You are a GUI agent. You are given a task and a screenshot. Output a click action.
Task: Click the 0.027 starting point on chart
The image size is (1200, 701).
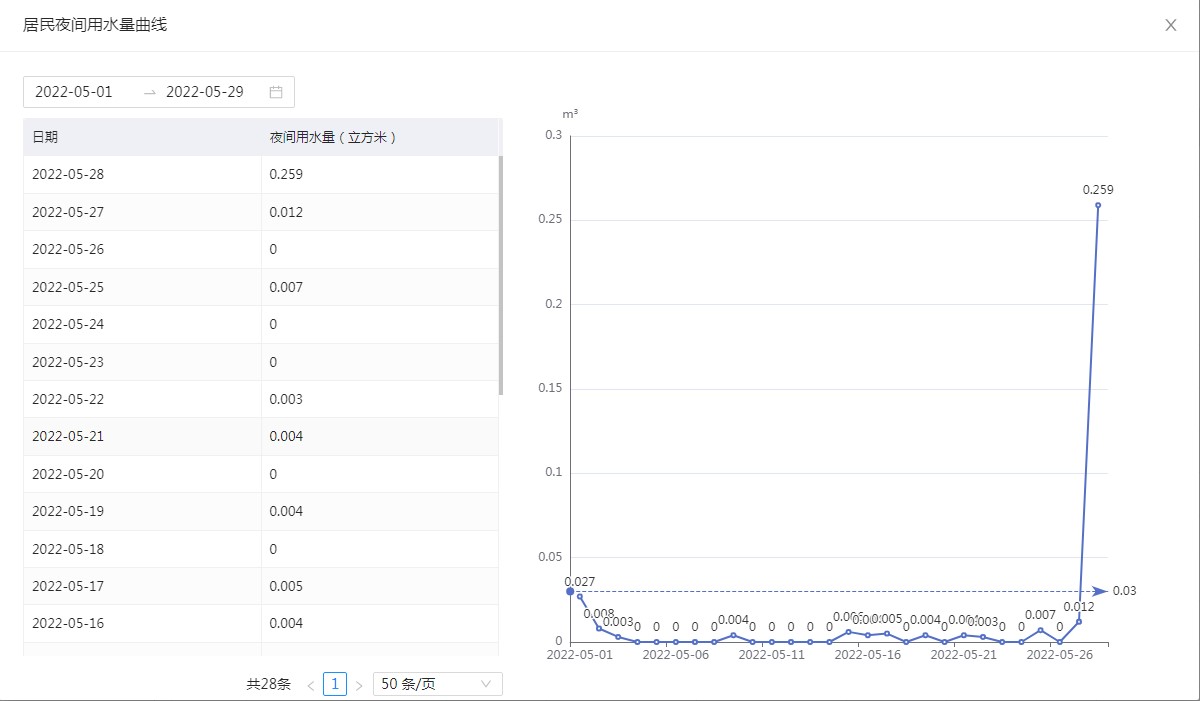(x=580, y=596)
